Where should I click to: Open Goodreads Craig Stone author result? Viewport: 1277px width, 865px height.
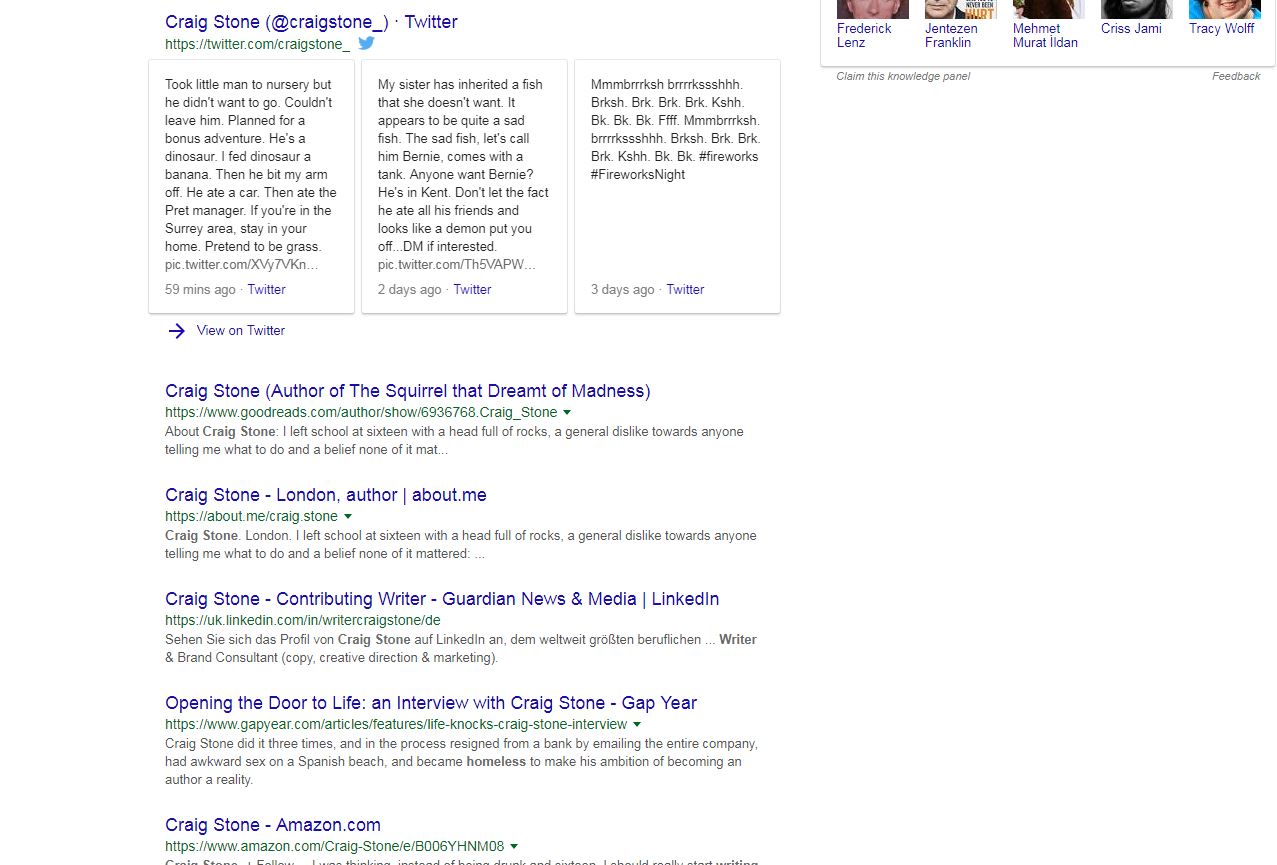coord(407,391)
